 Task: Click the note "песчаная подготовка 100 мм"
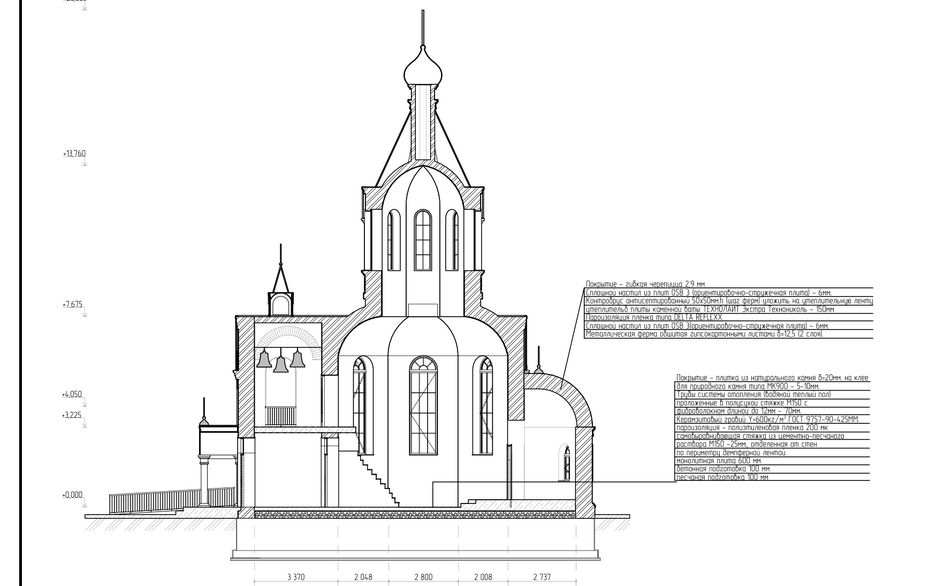[722, 477]
